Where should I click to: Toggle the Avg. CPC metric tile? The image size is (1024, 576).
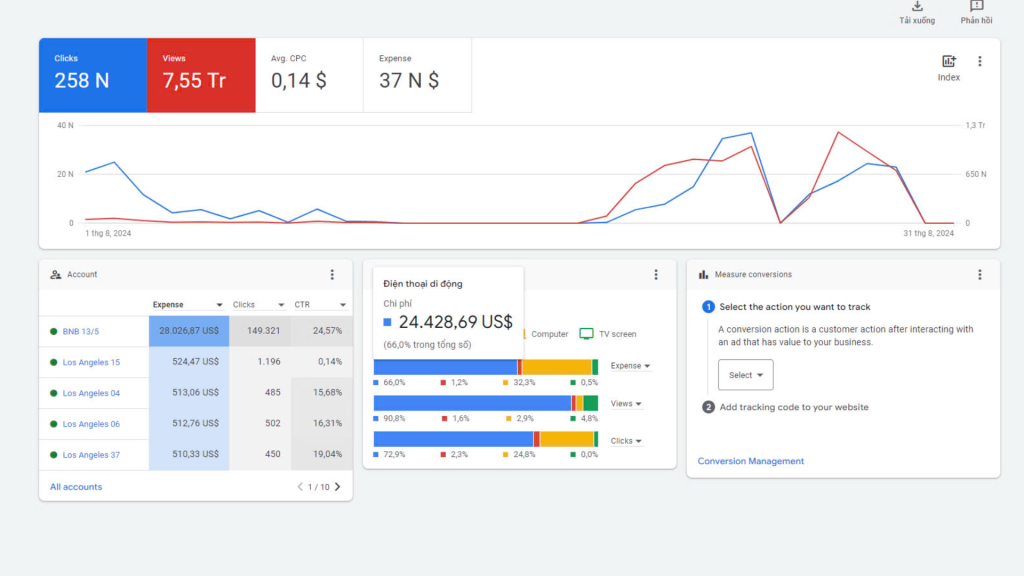click(309, 75)
